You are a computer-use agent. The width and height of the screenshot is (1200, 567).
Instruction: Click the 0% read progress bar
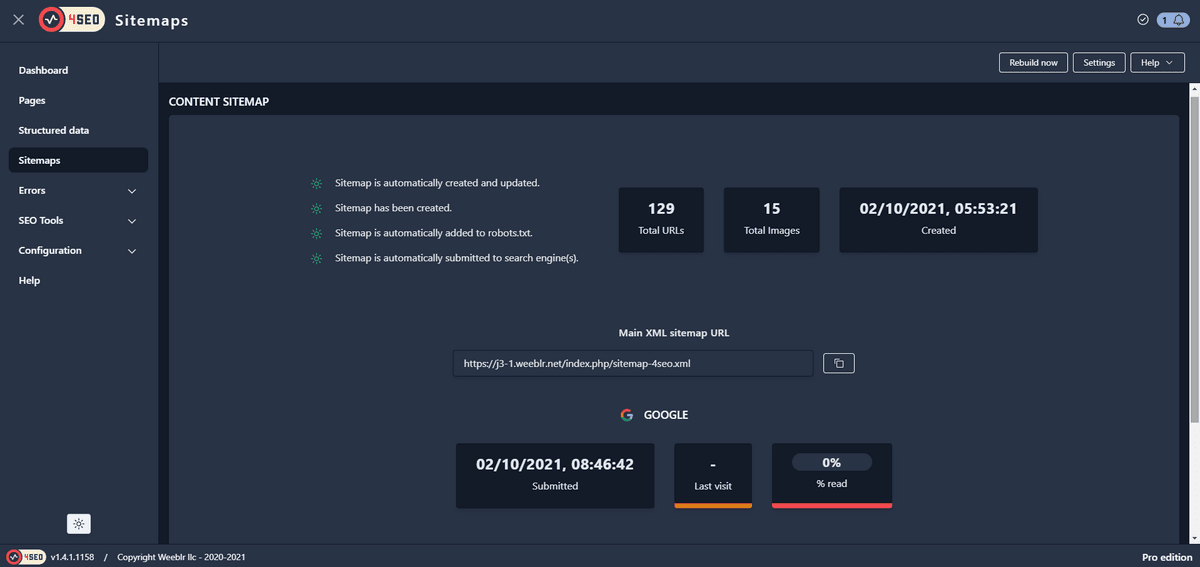coord(832,463)
